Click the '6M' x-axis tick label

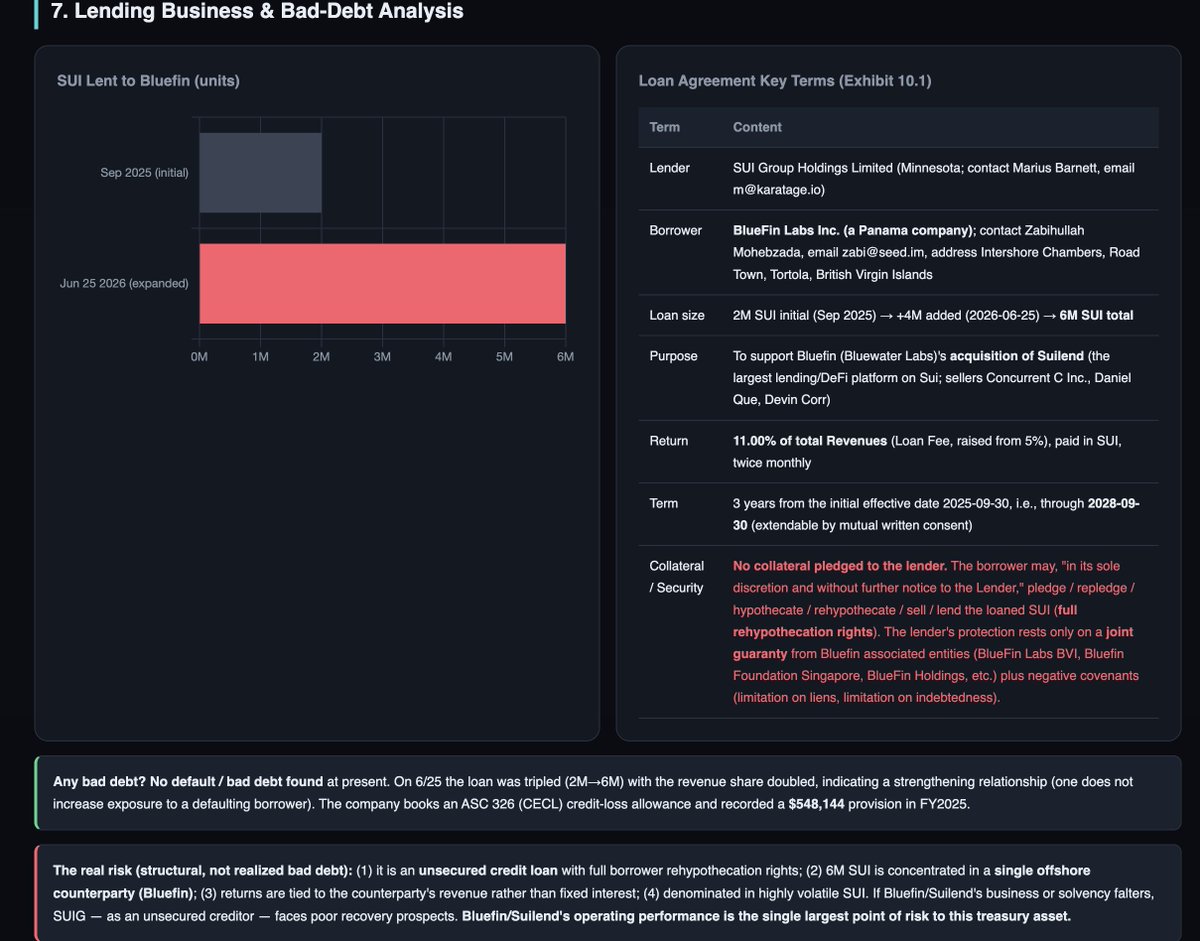click(565, 357)
